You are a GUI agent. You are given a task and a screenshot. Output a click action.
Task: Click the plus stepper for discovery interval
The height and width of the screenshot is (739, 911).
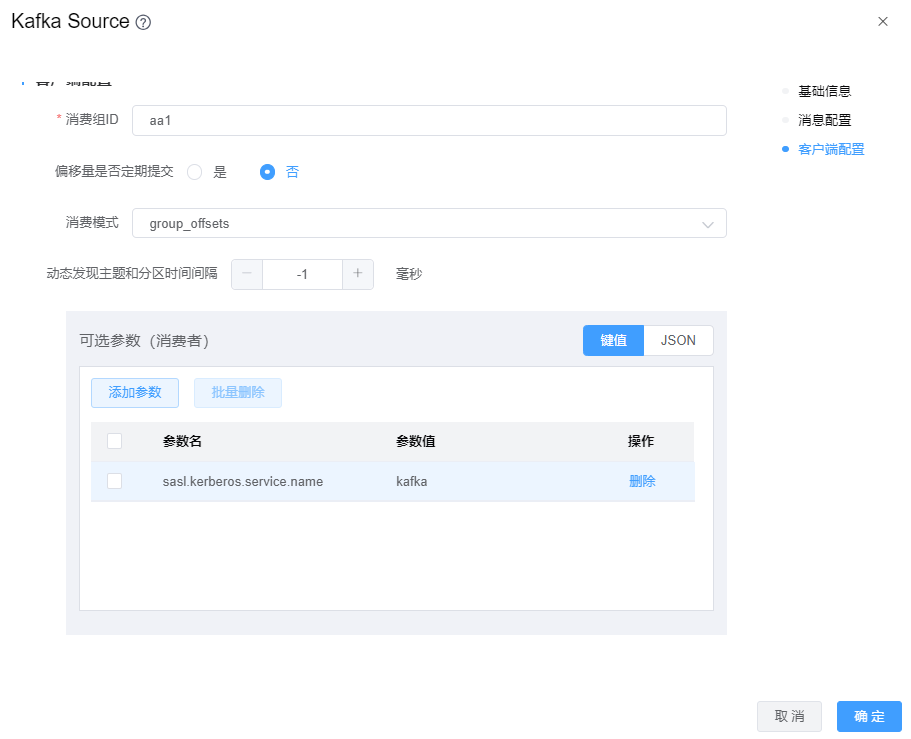(357, 274)
